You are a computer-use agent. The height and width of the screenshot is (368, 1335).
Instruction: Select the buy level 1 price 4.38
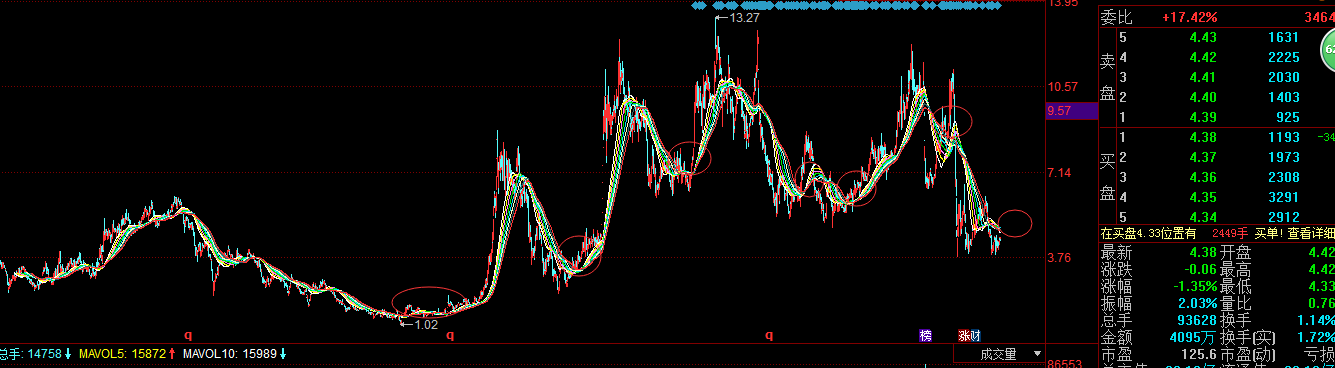pyautogui.click(x=1201, y=137)
